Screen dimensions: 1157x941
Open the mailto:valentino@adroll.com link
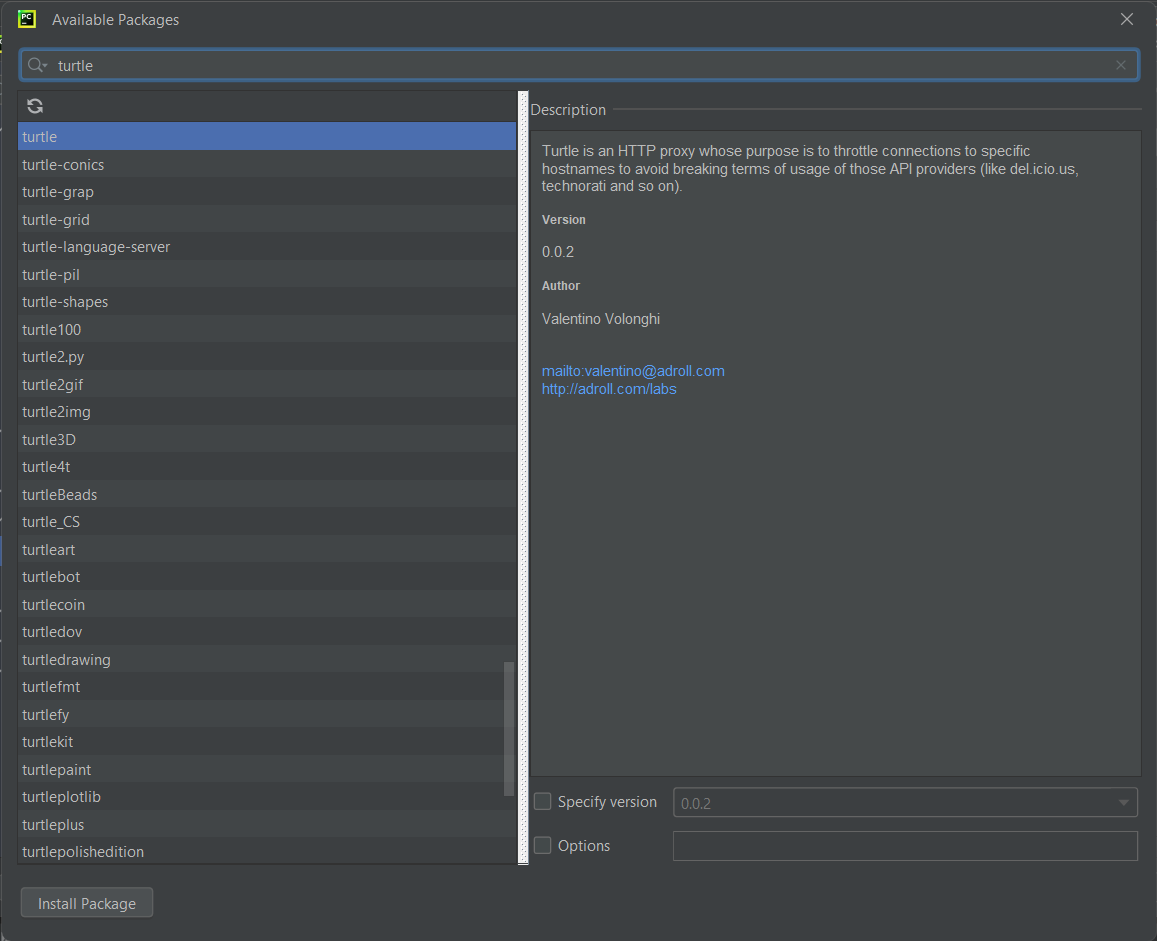(633, 371)
